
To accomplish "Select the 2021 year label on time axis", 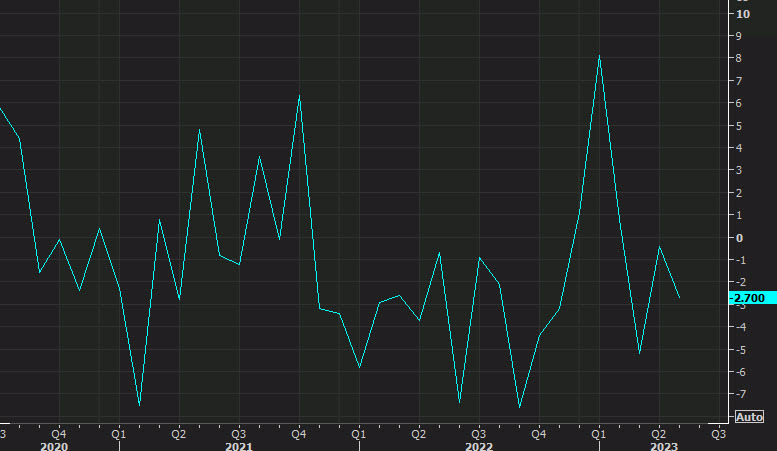I will pyautogui.click(x=238, y=446).
